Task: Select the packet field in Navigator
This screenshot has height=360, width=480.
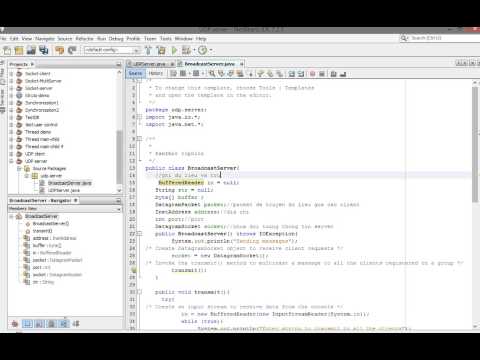Action: 57,260
